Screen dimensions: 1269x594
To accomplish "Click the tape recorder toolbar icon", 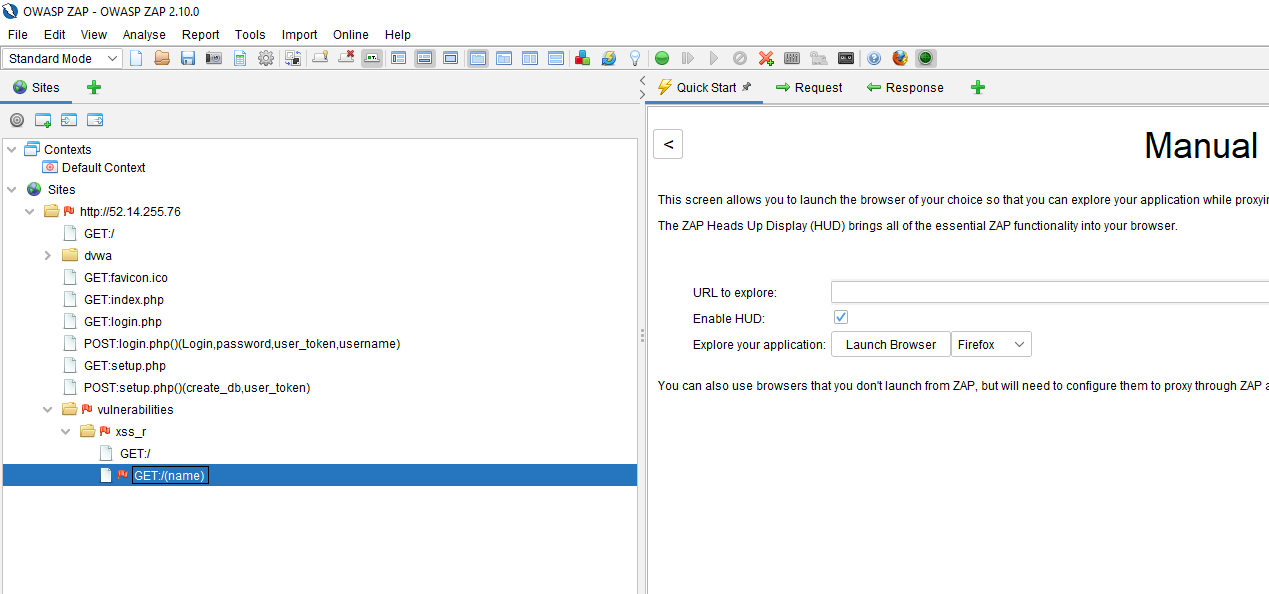I will 846,59.
